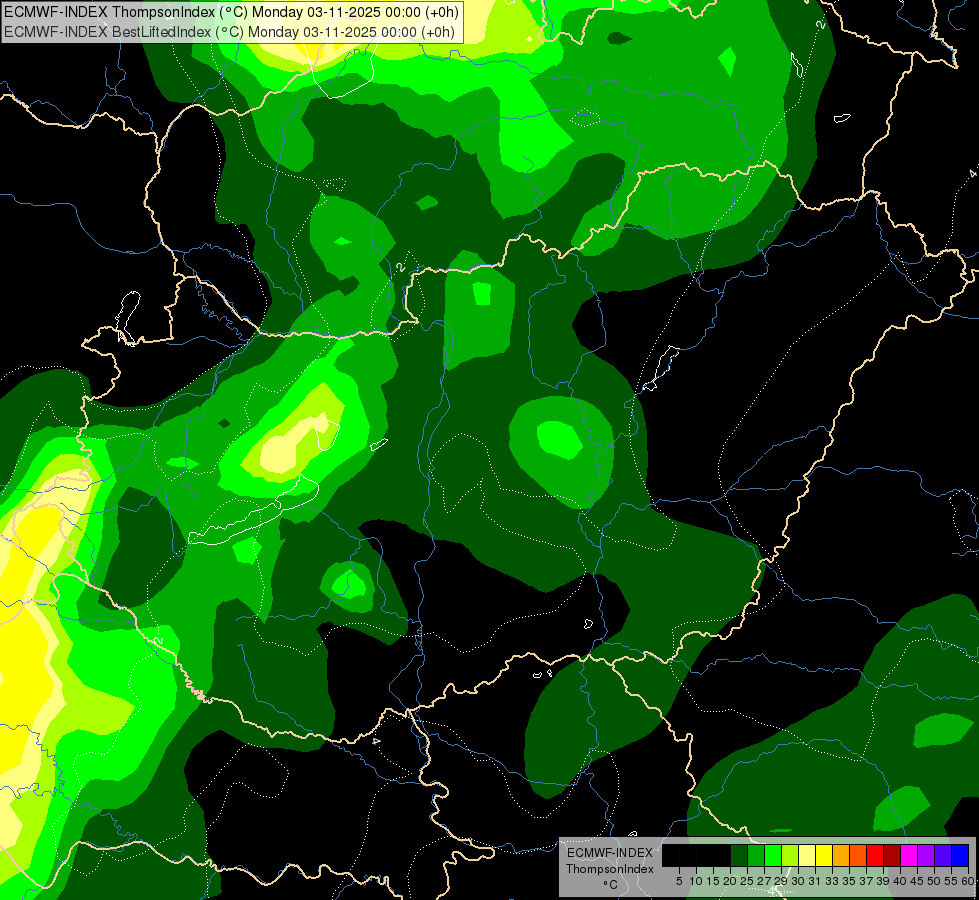Click the bright red legend swatch (37–39)
This screenshot has width=979, height=900.
(875, 855)
